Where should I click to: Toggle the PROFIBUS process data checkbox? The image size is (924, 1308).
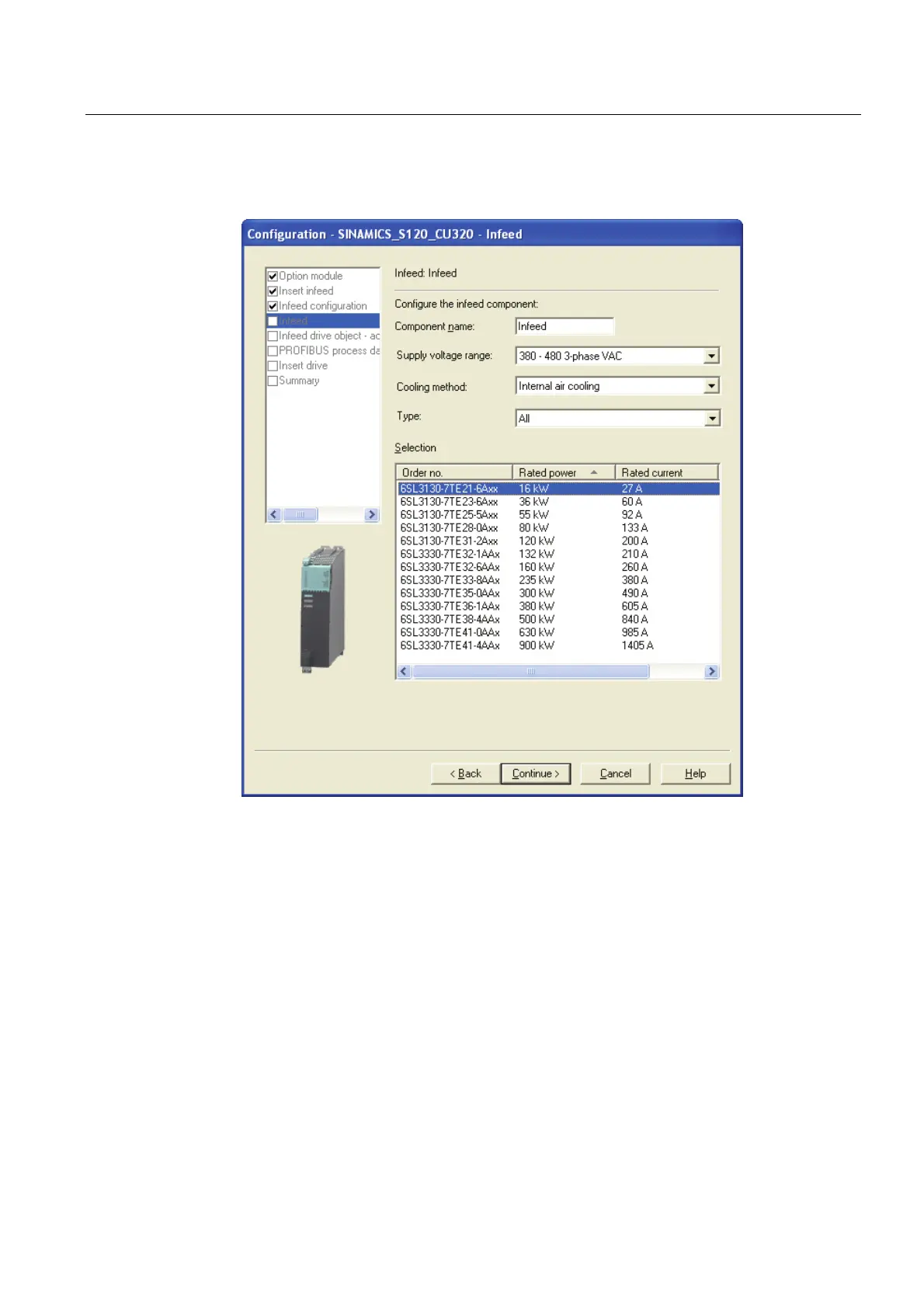[x=273, y=351]
